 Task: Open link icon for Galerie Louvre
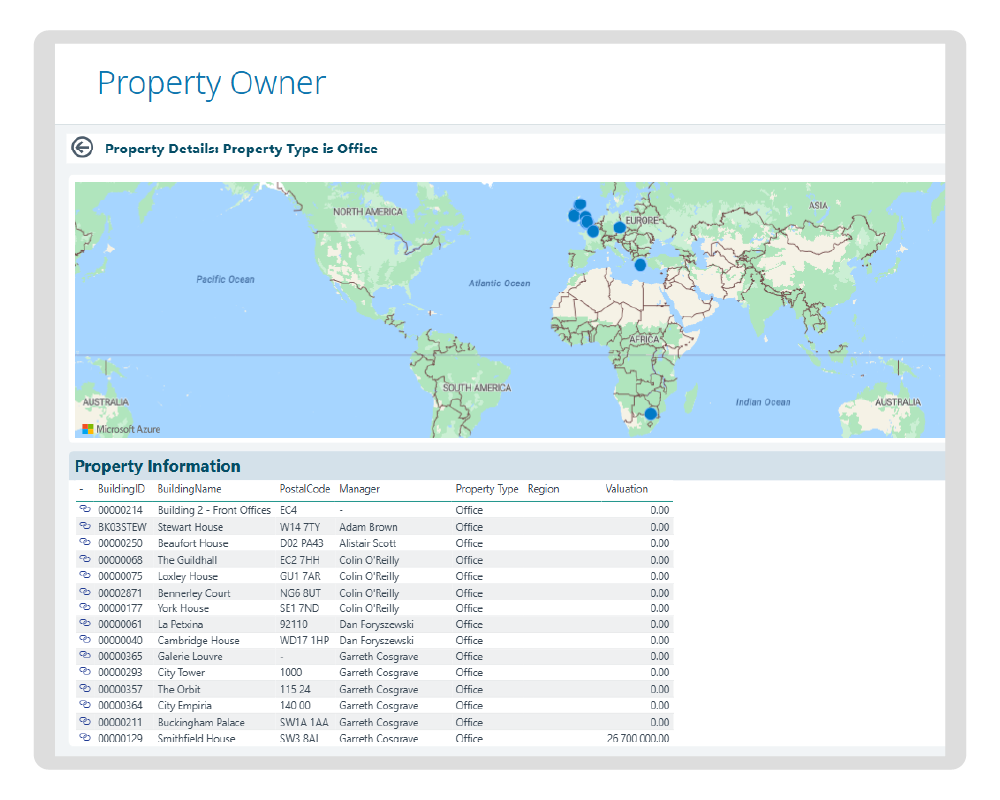[85, 657]
